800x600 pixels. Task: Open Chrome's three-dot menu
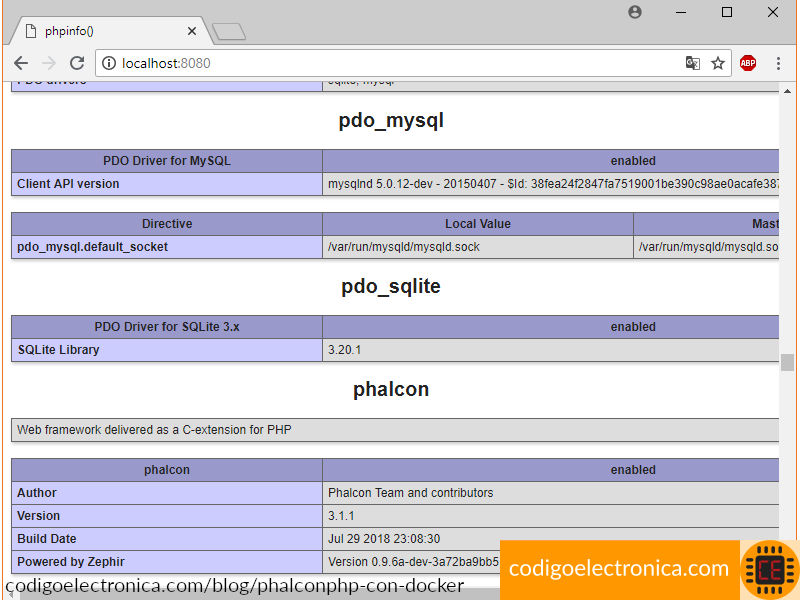778,63
